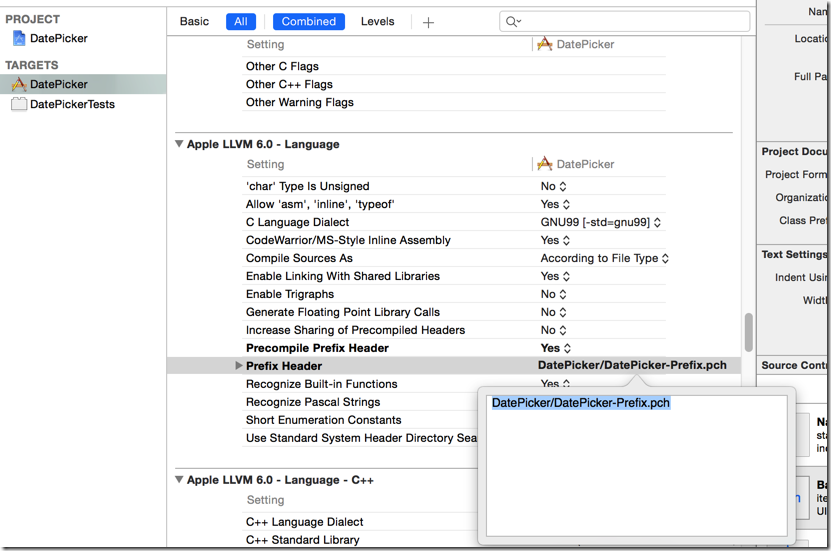831x551 pixels.
Task: Click the plus icon beside Levels
Action: (428, 22)
